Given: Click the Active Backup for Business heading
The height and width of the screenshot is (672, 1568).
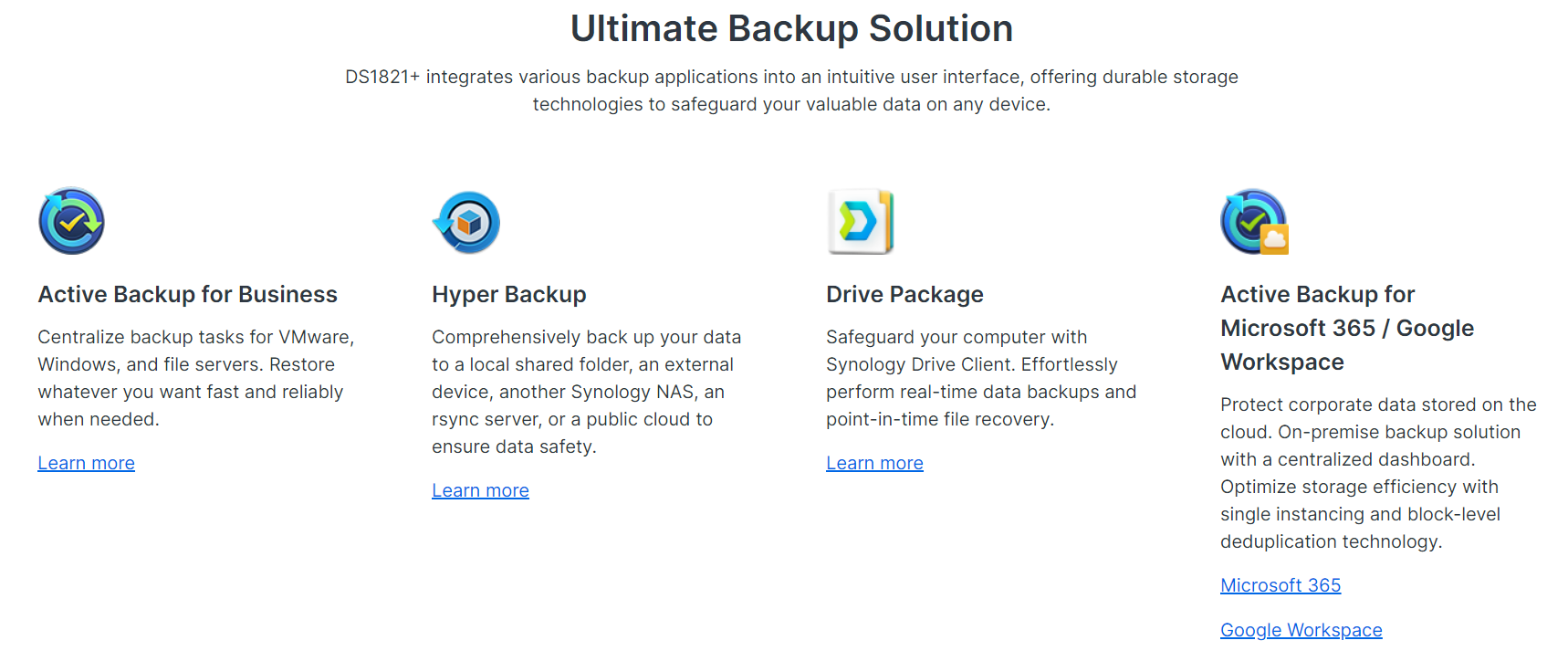Looking at the screenshot, I should 187,294.
